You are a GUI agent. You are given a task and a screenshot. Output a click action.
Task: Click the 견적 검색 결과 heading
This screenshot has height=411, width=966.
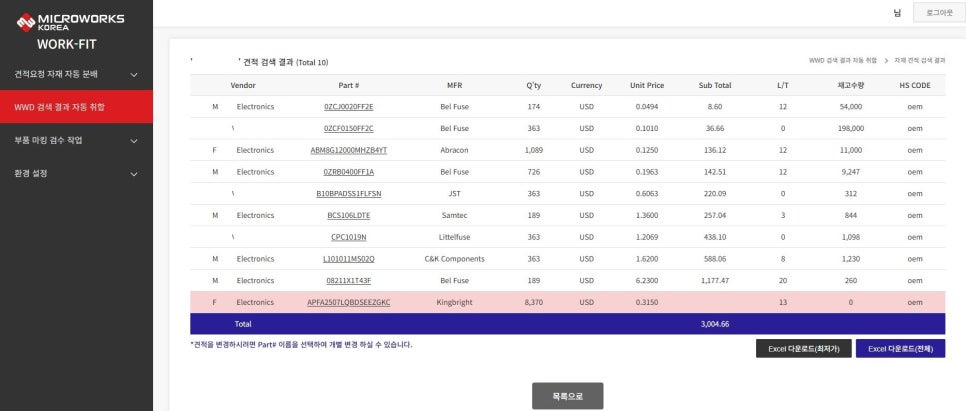269,62
